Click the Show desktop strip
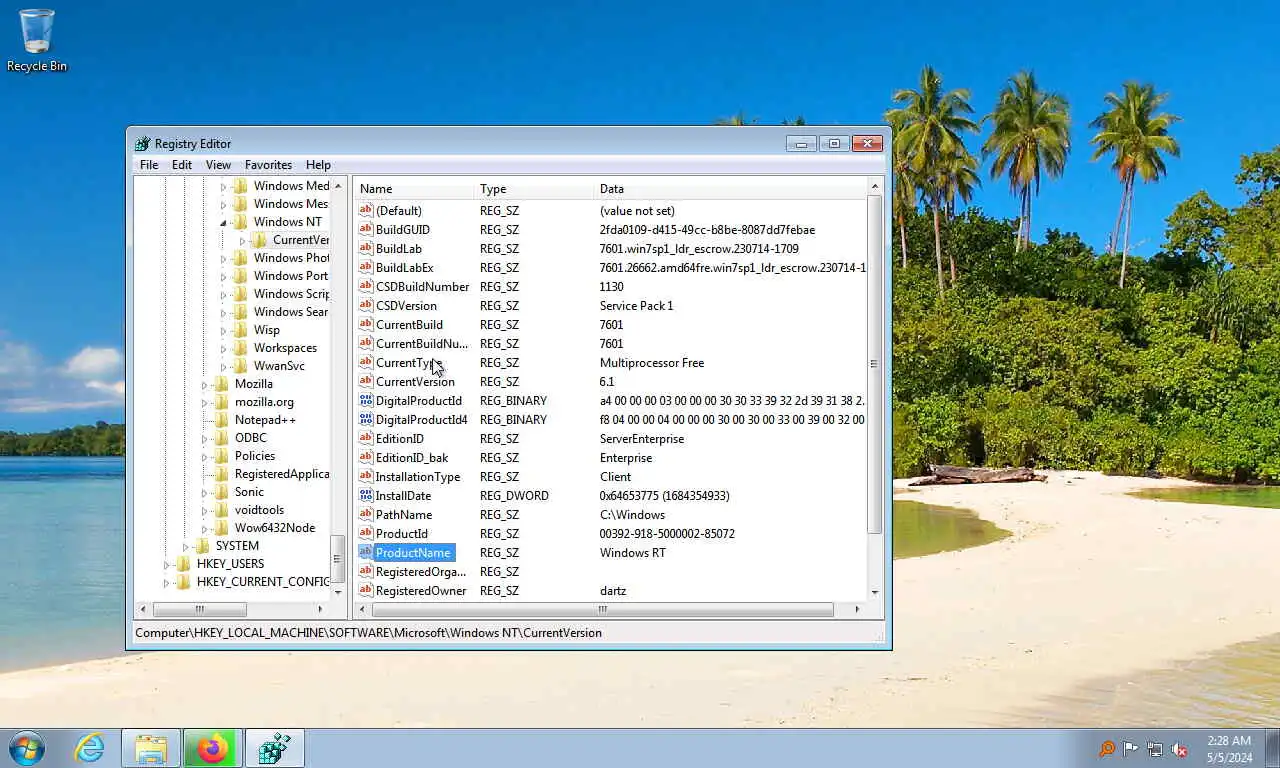The height and width of the screenshot is (768, 1280). [1272, 748]
